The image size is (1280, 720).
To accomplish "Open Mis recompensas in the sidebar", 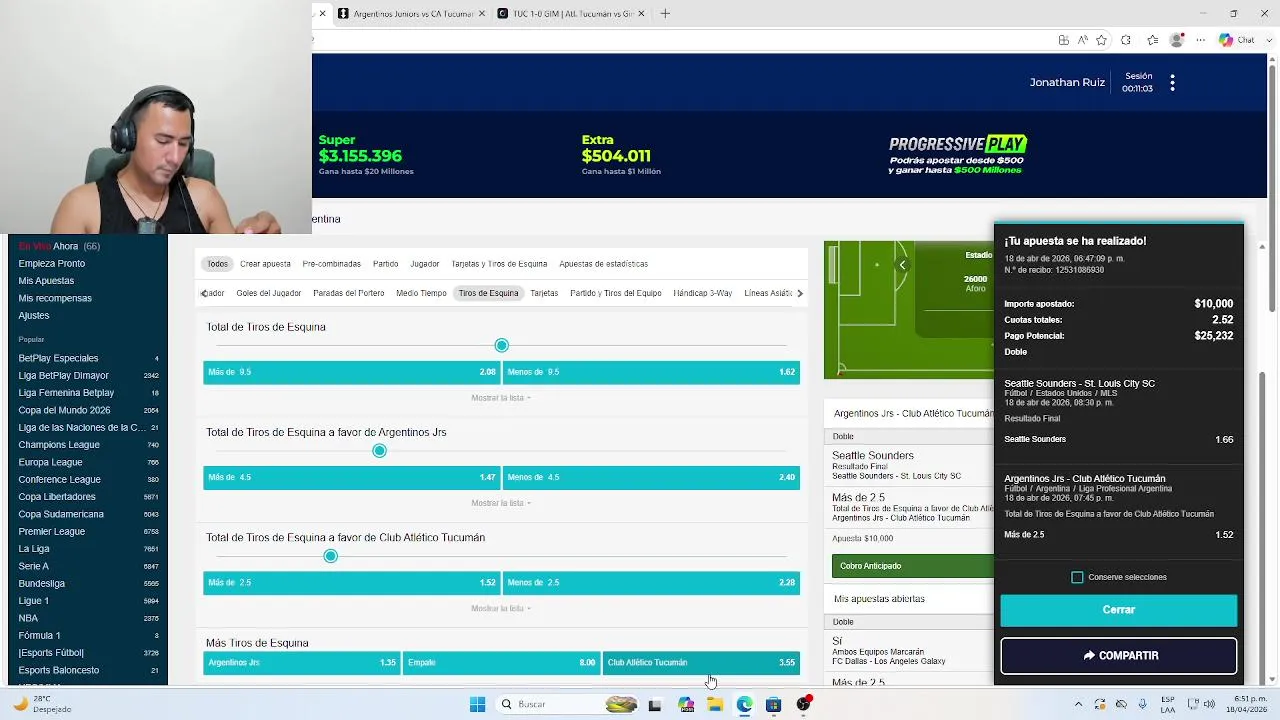I will (x=55, y=298).
